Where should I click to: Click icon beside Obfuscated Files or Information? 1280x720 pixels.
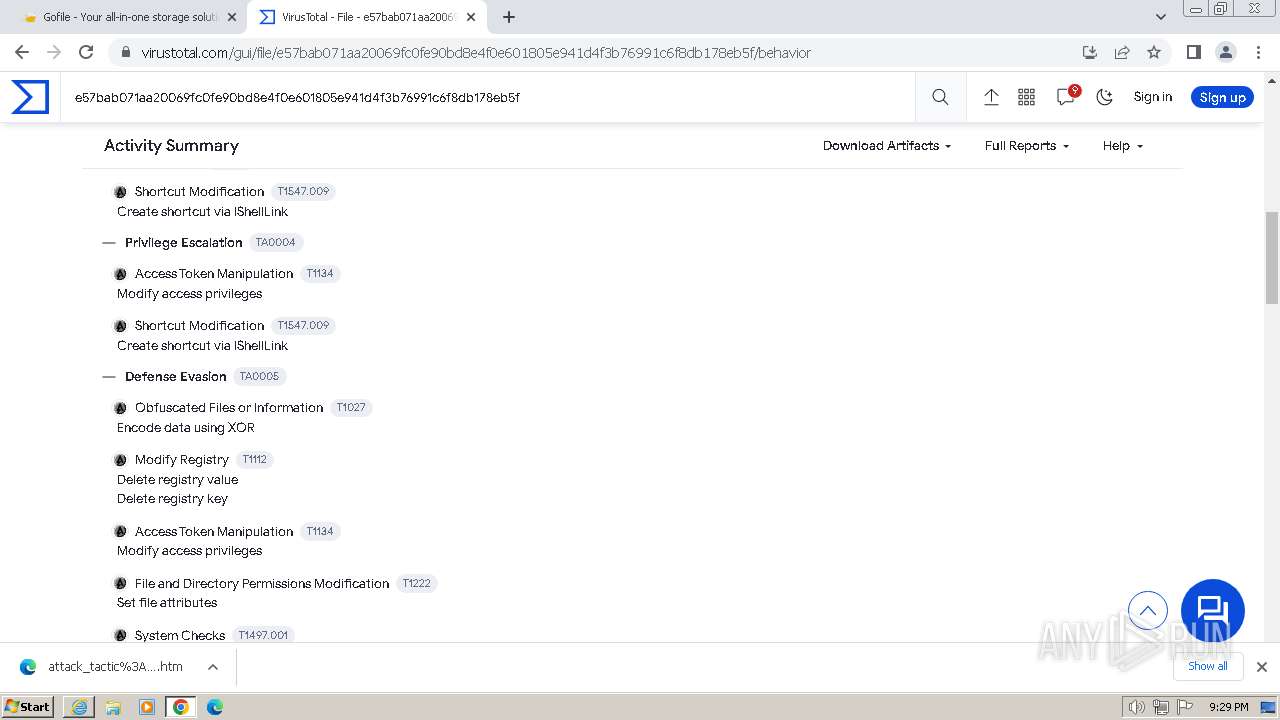point(121,408)
